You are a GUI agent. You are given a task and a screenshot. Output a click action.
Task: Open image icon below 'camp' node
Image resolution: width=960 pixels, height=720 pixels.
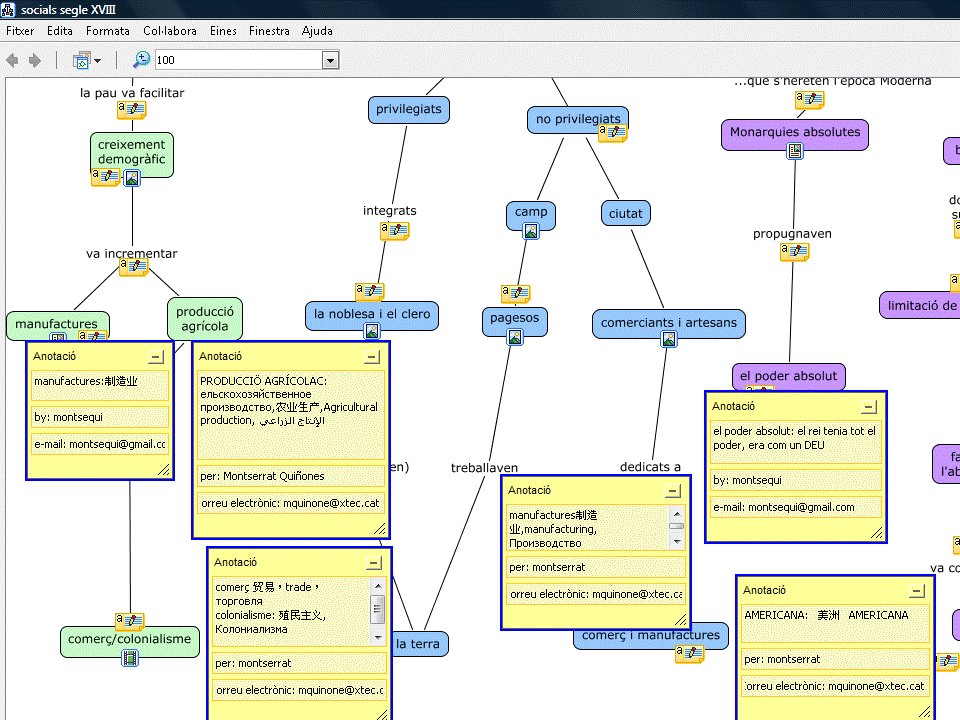point(531,232)
